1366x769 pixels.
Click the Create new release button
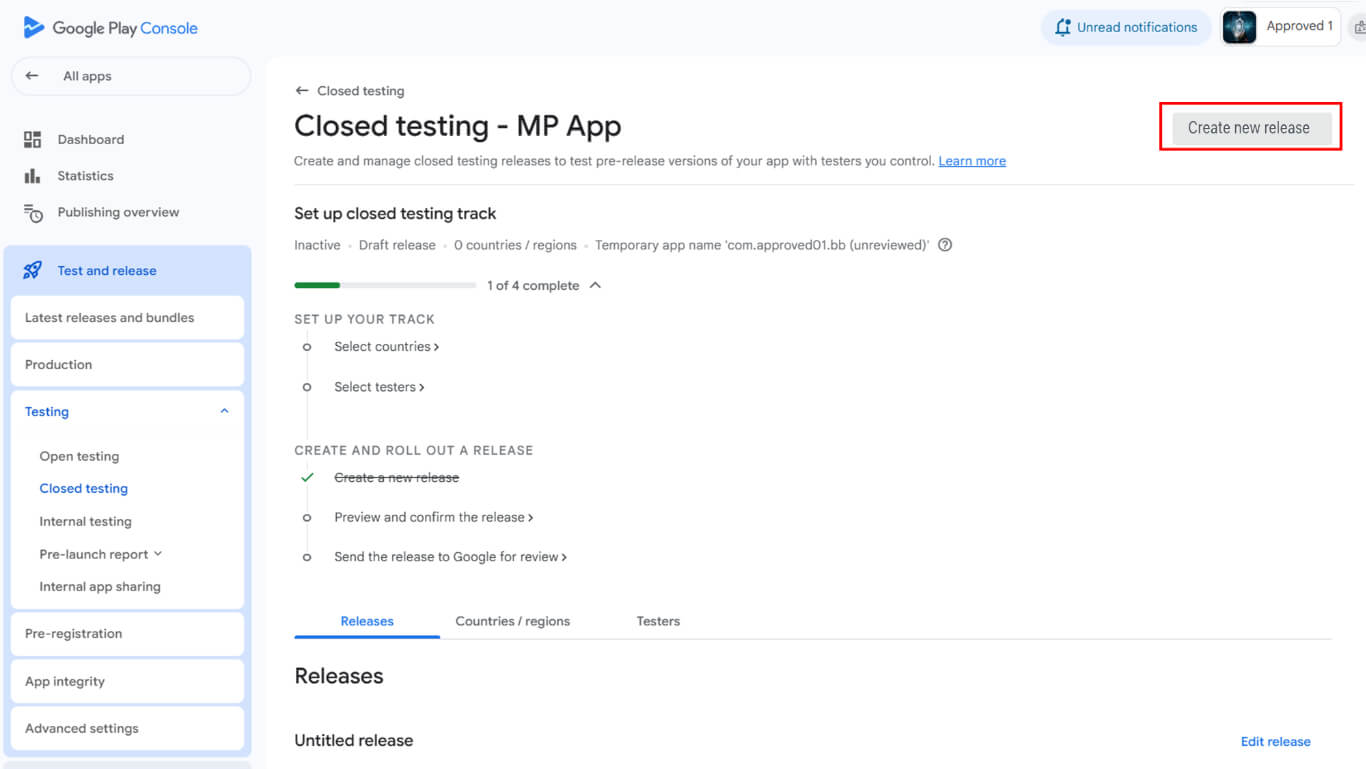pyautogui.click(x=1250, y=128)
